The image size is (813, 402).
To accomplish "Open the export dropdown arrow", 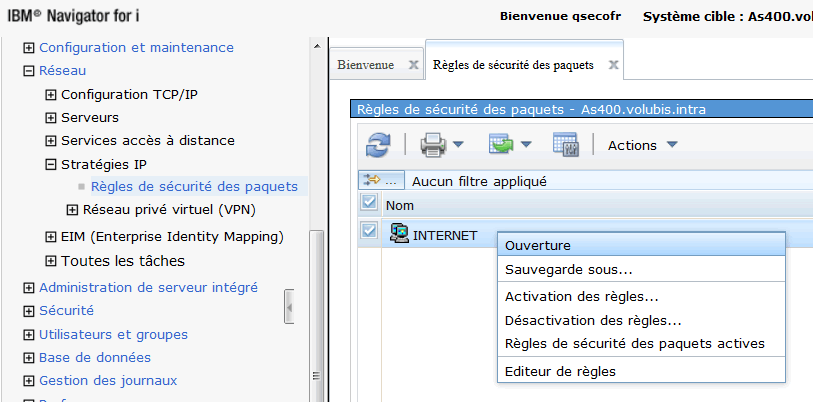I will click(526, 145).
